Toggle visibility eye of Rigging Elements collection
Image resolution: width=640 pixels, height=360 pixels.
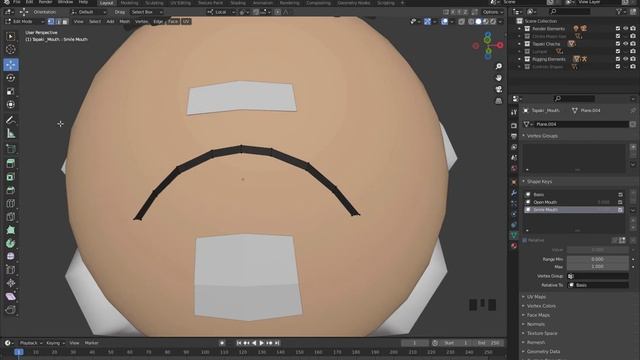(625, 59)
